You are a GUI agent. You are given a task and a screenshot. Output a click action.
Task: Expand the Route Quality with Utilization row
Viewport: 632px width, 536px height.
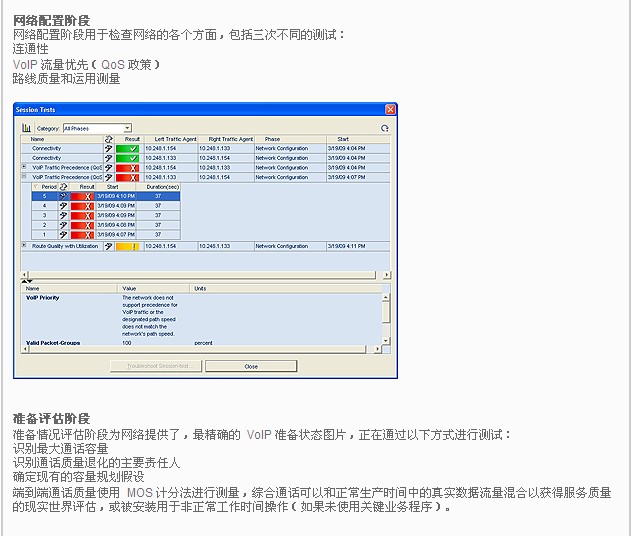[24, 245]
